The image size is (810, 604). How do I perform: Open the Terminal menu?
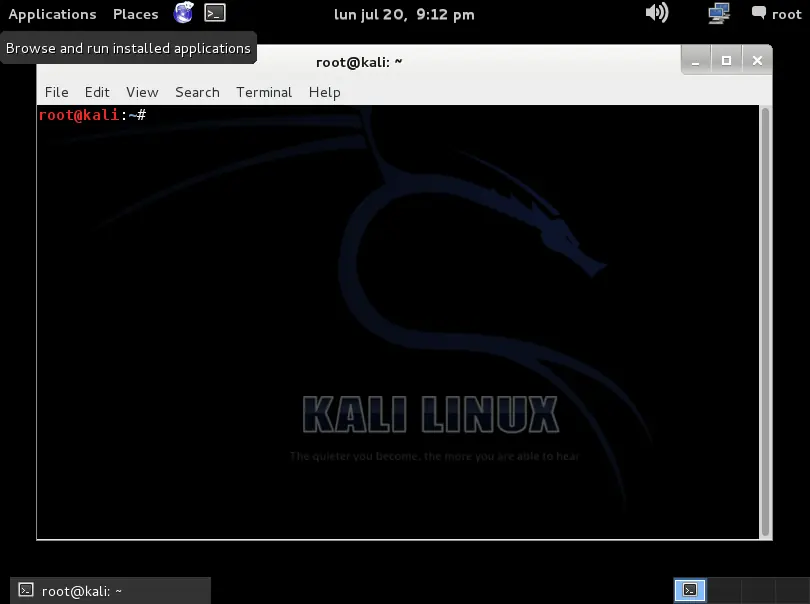264,92
